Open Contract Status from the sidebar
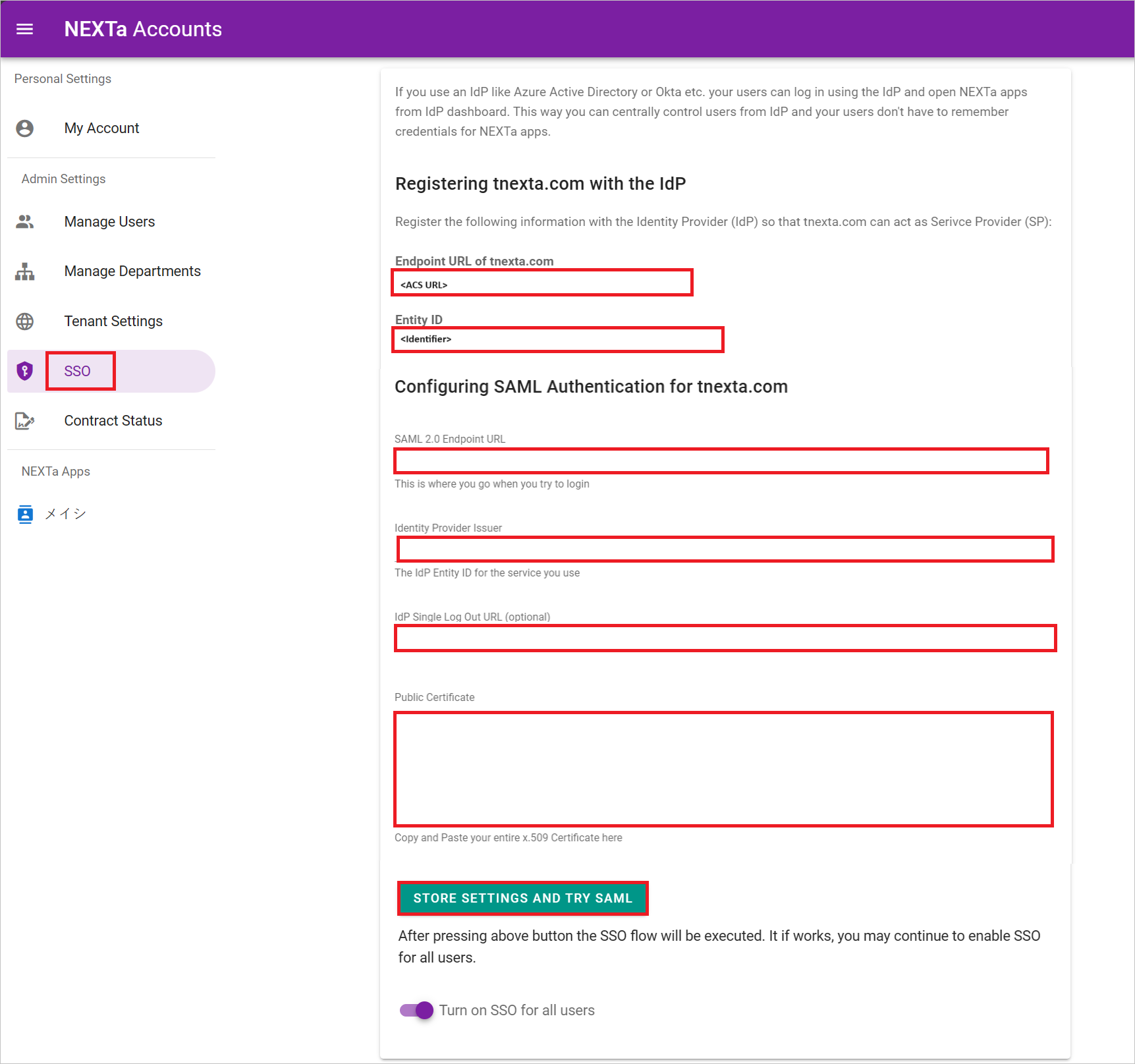Image resolution: width=1135 pixels, height=1064 pixels. [113, 420]
